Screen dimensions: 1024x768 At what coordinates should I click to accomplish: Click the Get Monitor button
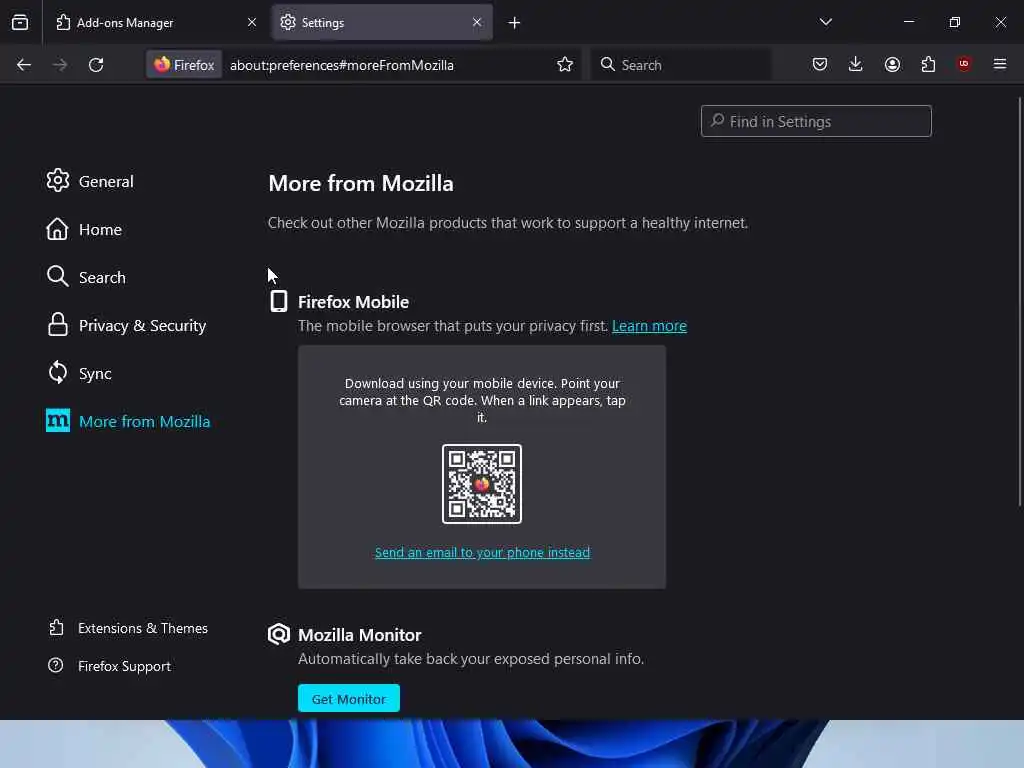[x=349, y=699]
